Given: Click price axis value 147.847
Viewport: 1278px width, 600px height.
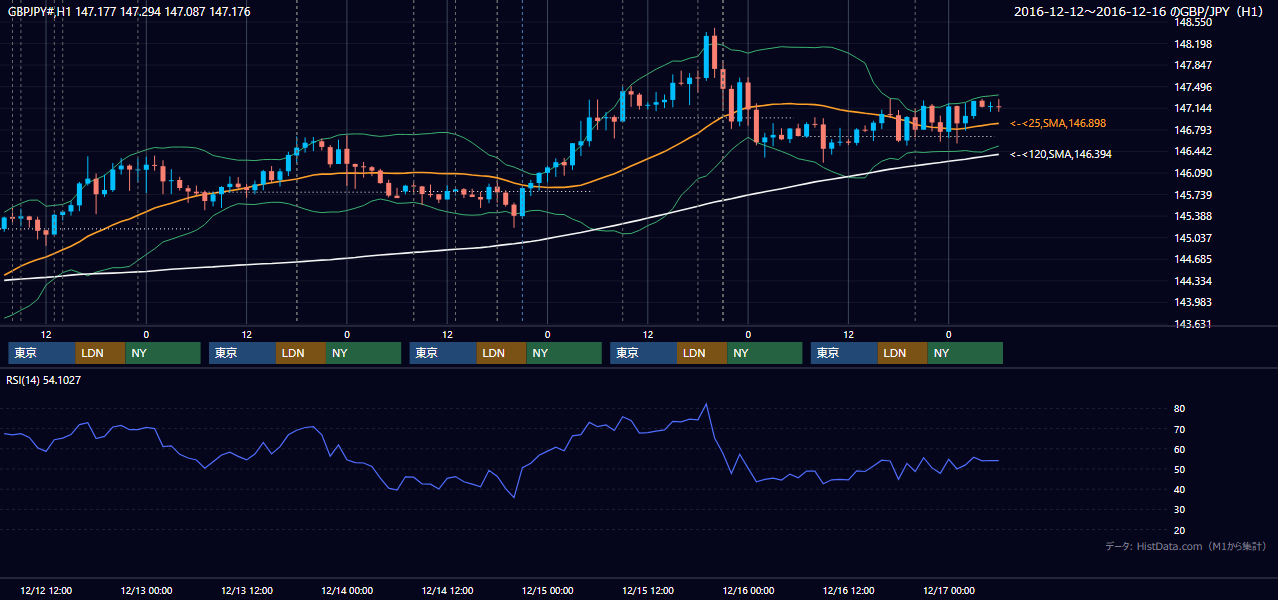Looking at the screenshot, I should pyautogui.click(x=1192, y=65).
